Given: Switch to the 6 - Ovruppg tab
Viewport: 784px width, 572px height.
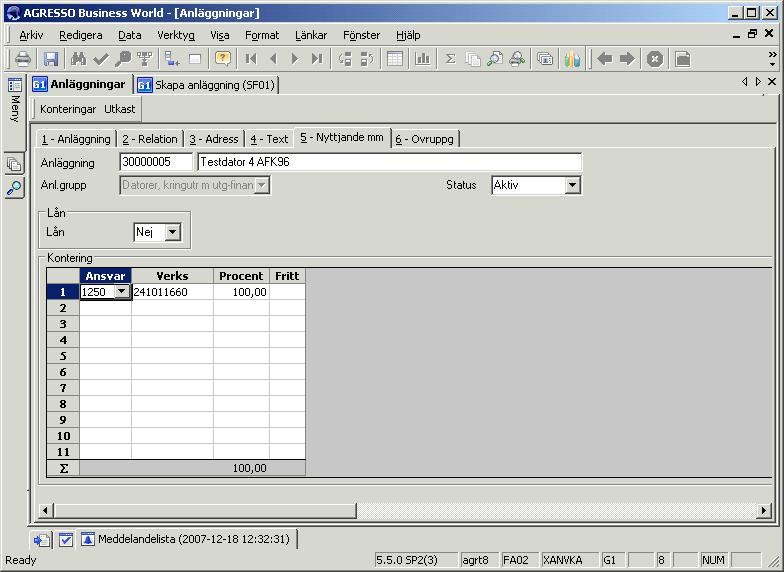Looking at the screenshot, I should 424,139.
